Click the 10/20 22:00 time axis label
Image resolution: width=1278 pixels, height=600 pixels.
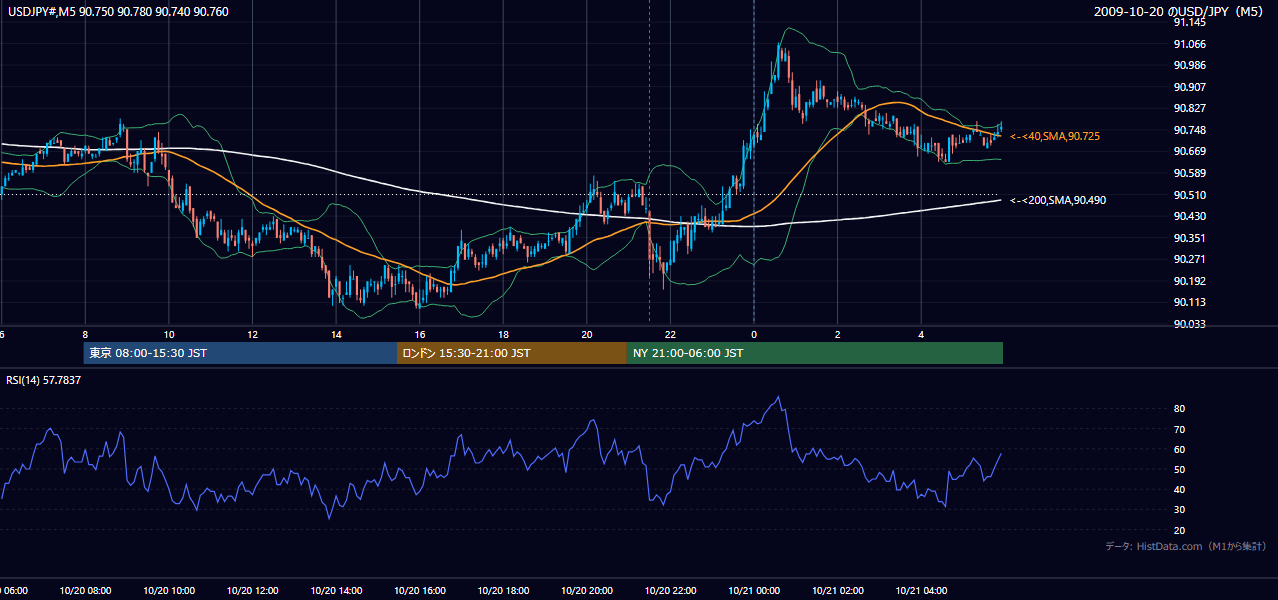click(x=670, y=591)
